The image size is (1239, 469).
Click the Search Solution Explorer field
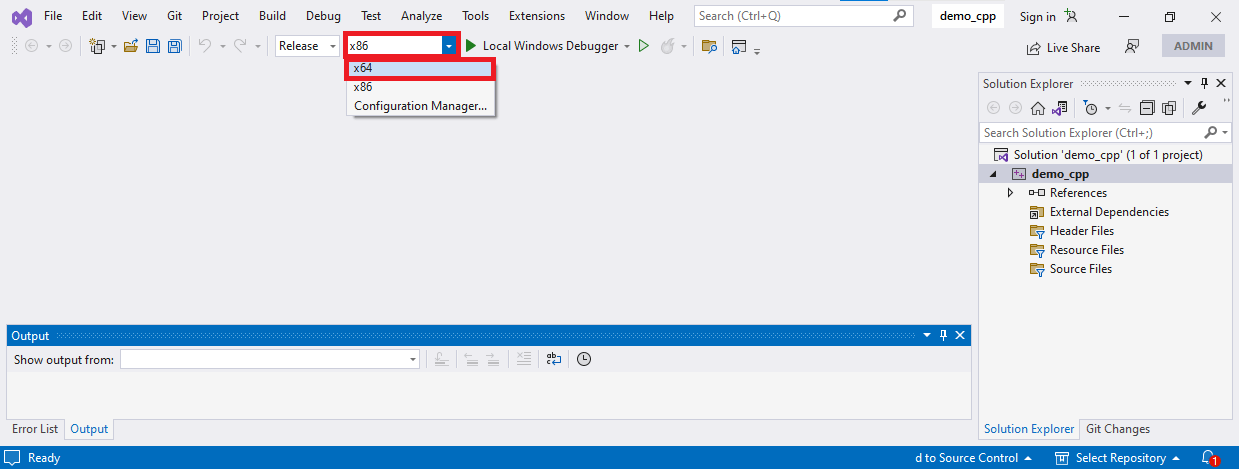[1094, 132]
